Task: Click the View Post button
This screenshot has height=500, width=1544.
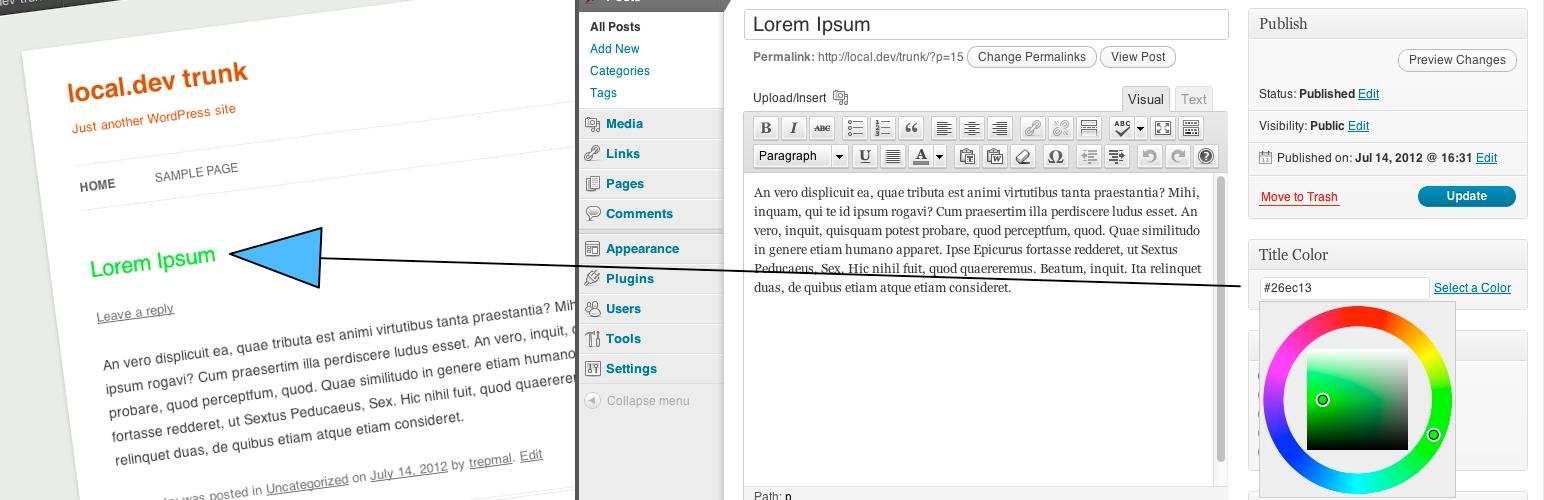Action: click(x=1138, y=57)
